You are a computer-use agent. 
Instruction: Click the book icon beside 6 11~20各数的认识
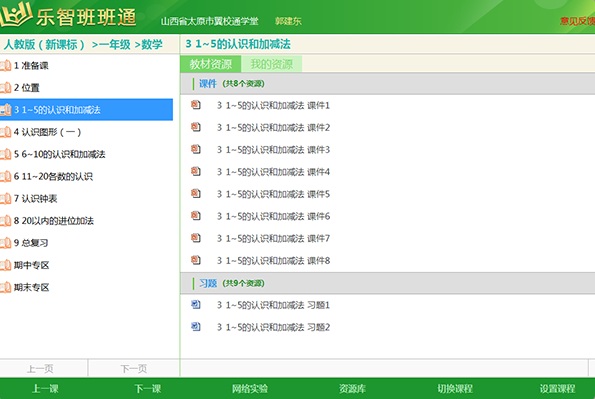pyautogui.click(x=5, y=177)
